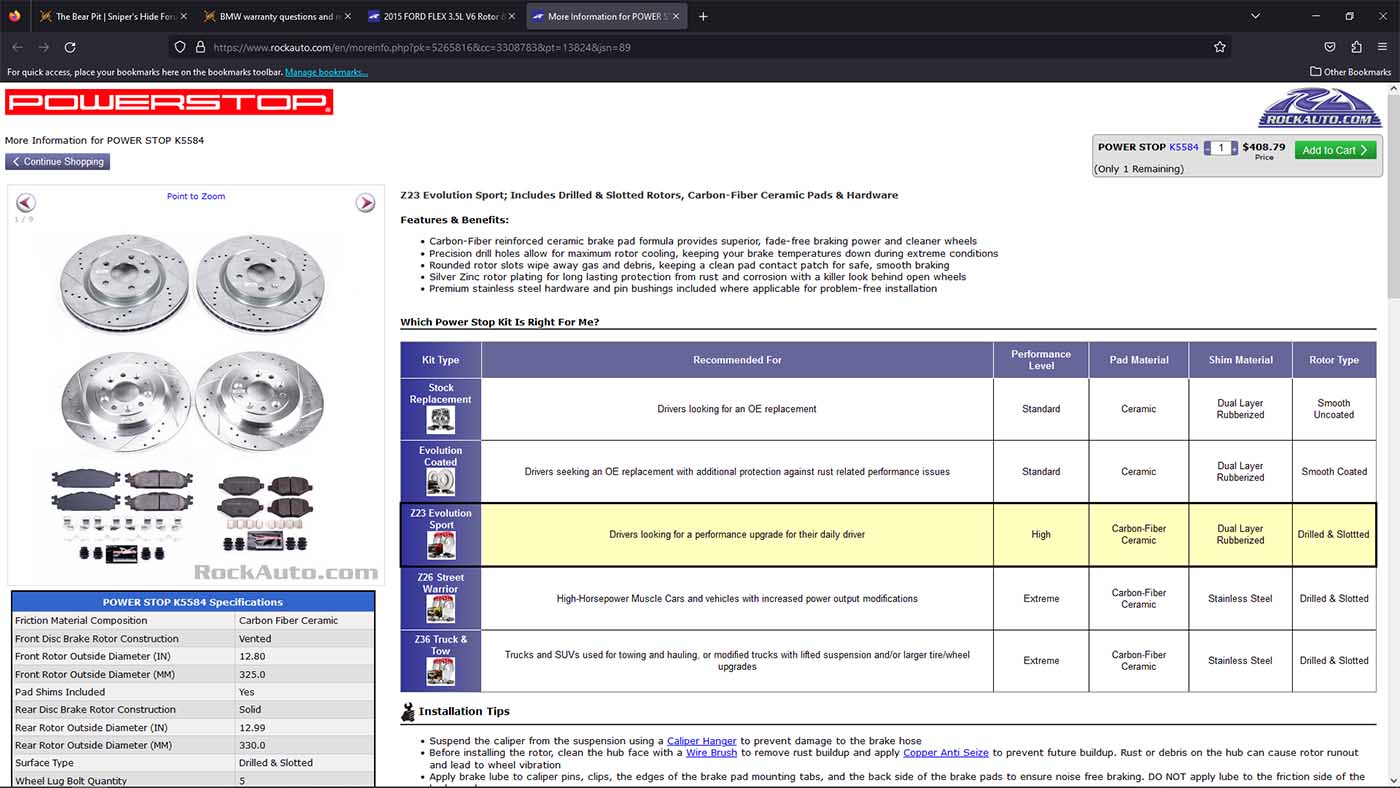1400x788 pixels.
Task: Open the Pocket save icon
Action: [x=1330, y=47]
